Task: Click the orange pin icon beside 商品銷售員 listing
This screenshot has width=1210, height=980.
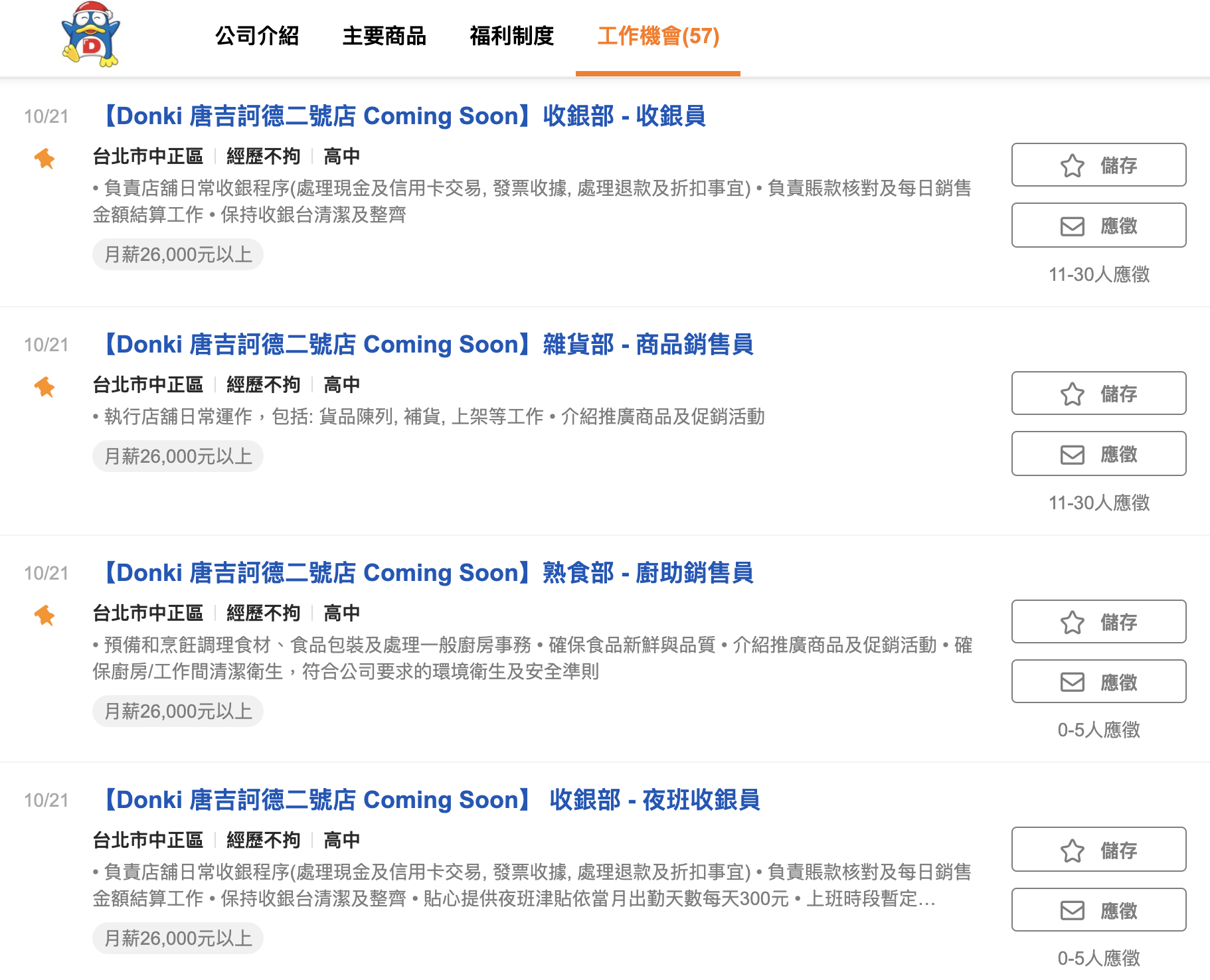Action: click(x=44, y=387)
